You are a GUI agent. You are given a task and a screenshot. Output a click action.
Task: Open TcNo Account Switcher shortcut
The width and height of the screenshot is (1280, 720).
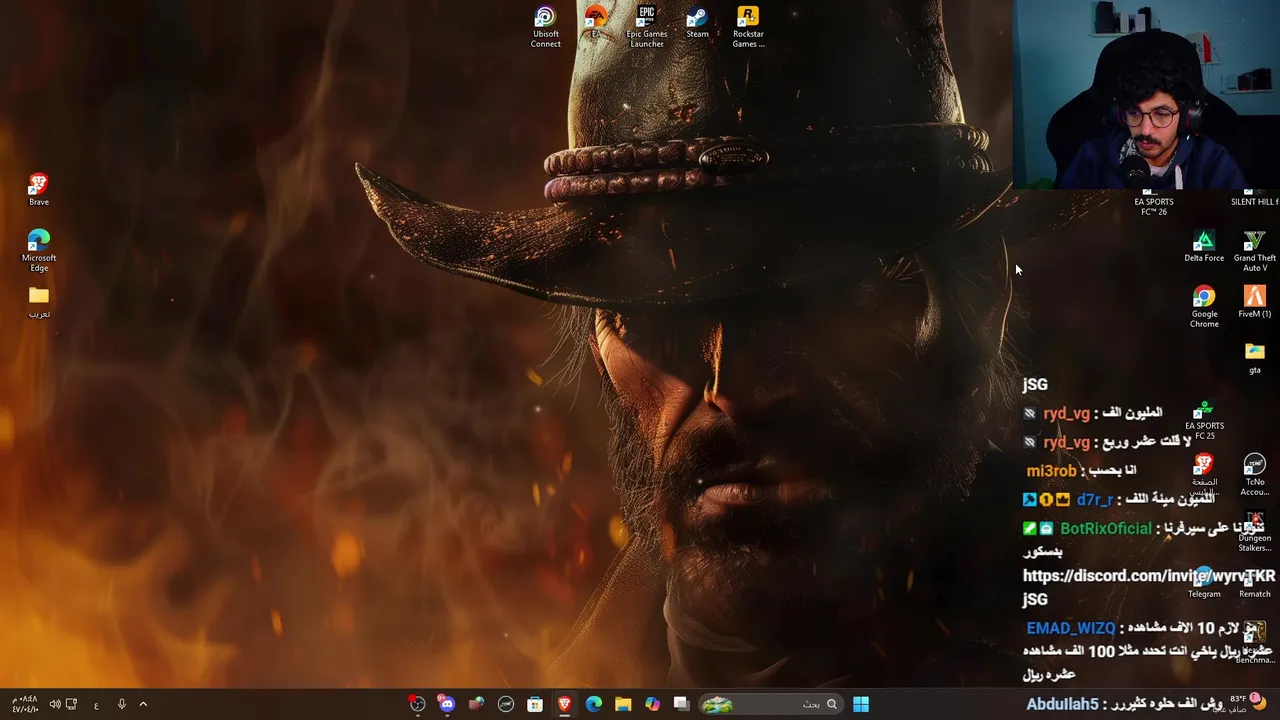coord(1254,475)
